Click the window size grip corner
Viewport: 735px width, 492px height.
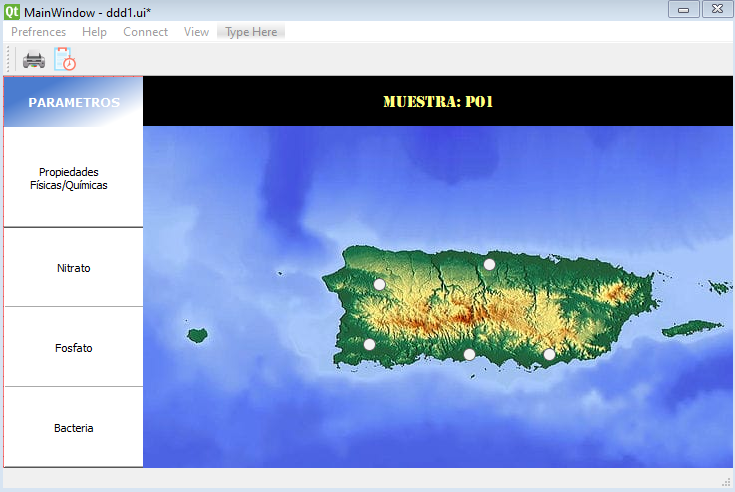tap(726, 482)
